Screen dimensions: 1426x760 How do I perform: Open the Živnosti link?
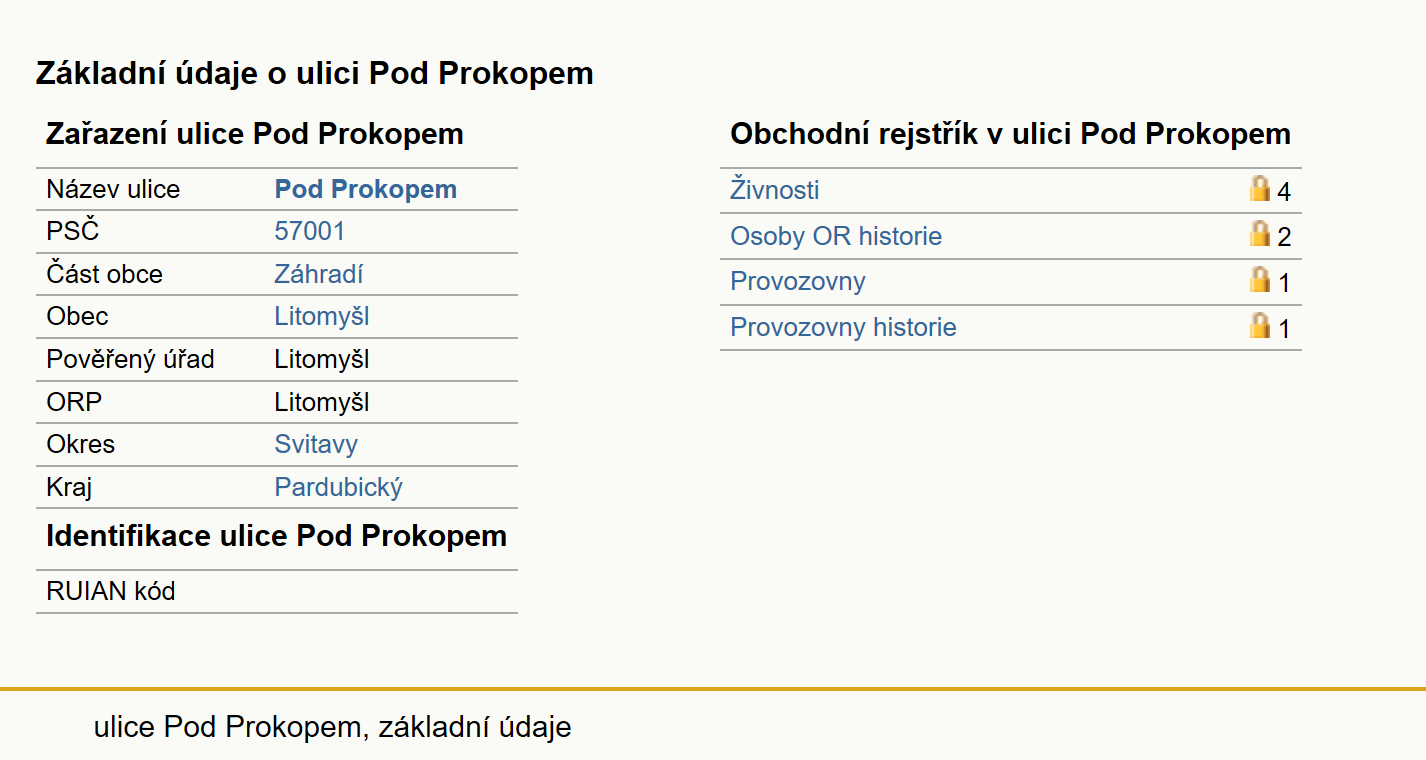click(775, 190)
